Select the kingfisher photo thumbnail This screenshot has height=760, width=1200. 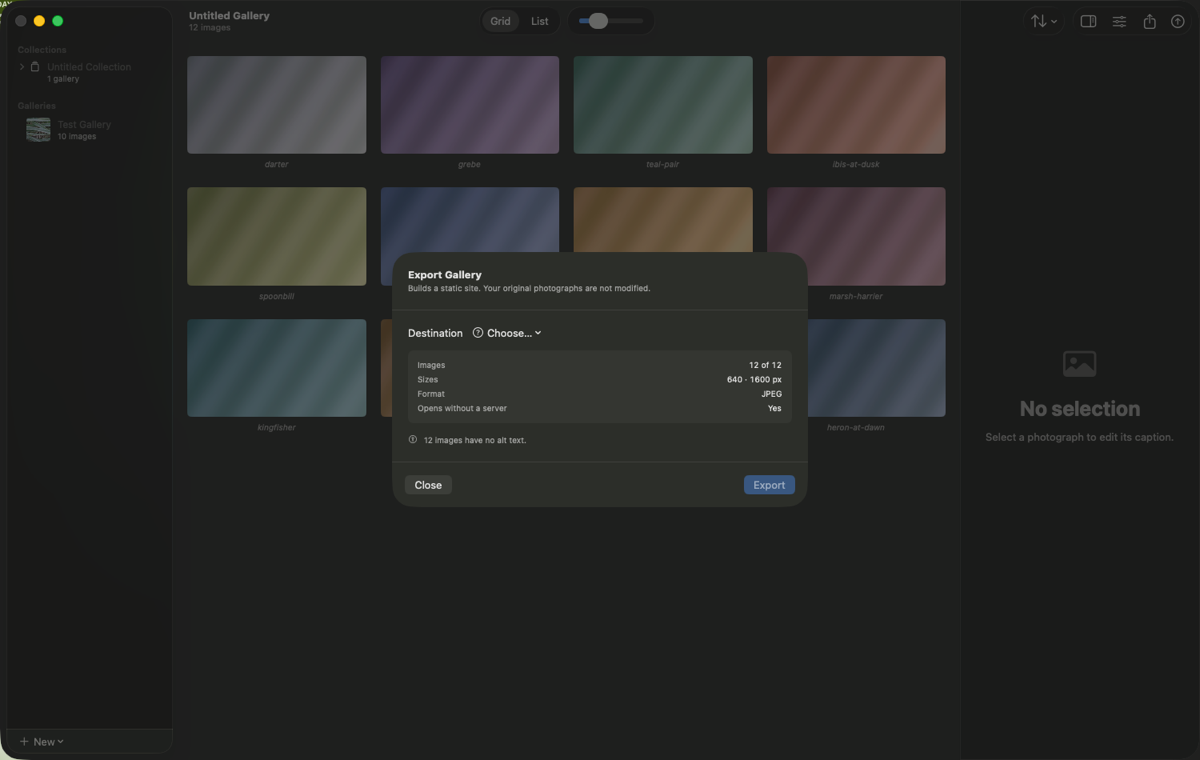[x=276, y=368]
